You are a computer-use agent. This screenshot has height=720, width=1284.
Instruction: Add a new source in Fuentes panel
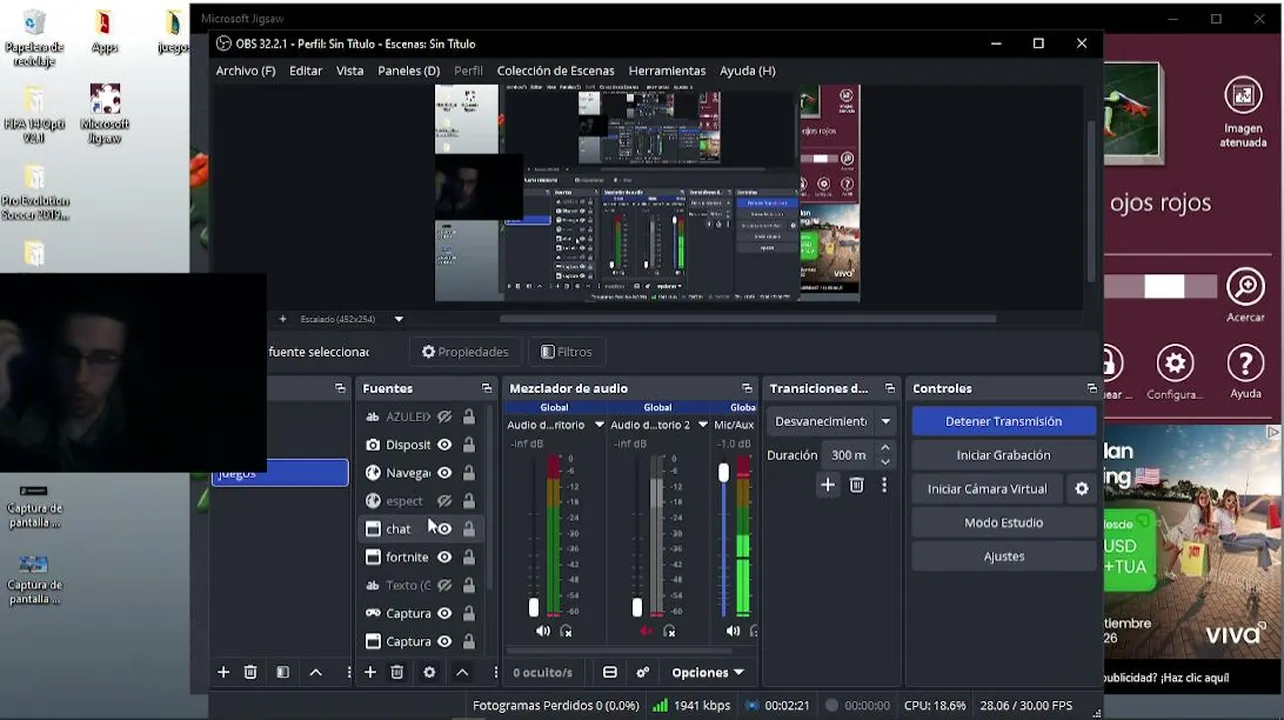click(x=370, y=673)
